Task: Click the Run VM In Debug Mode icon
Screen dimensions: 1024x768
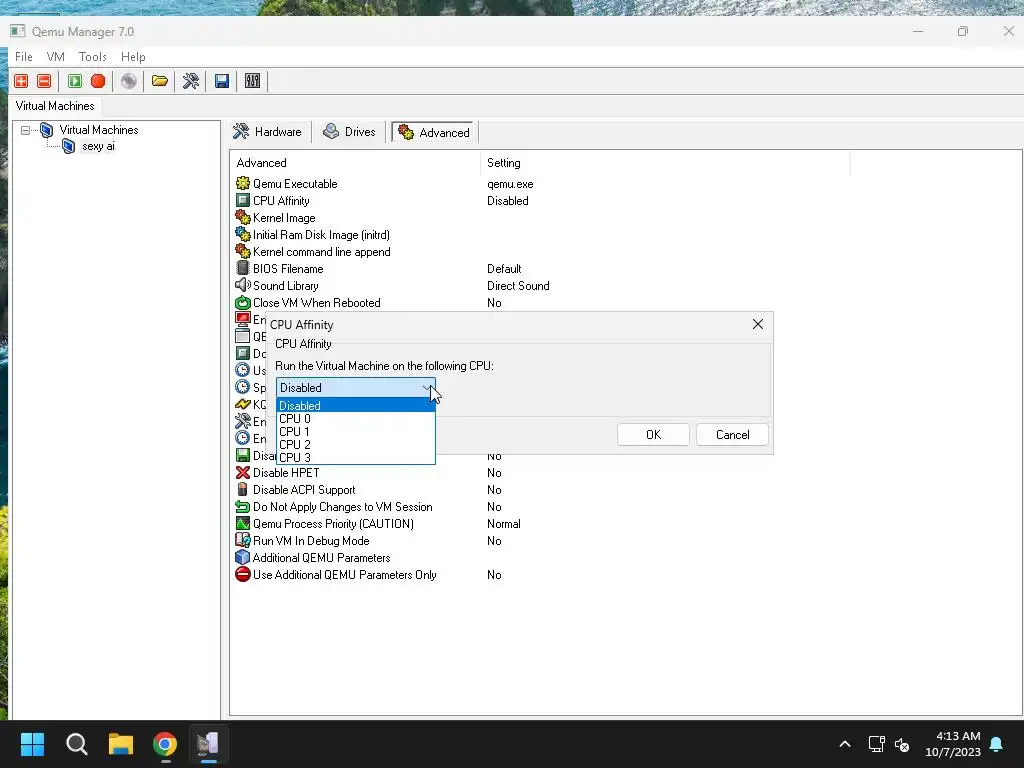Action: [x=243, y=540]
